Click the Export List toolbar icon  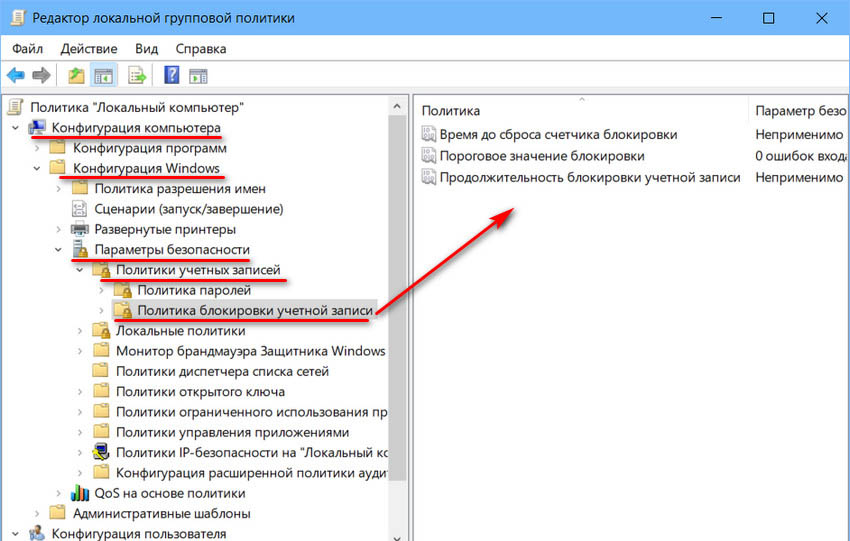(x=138, y=75)
